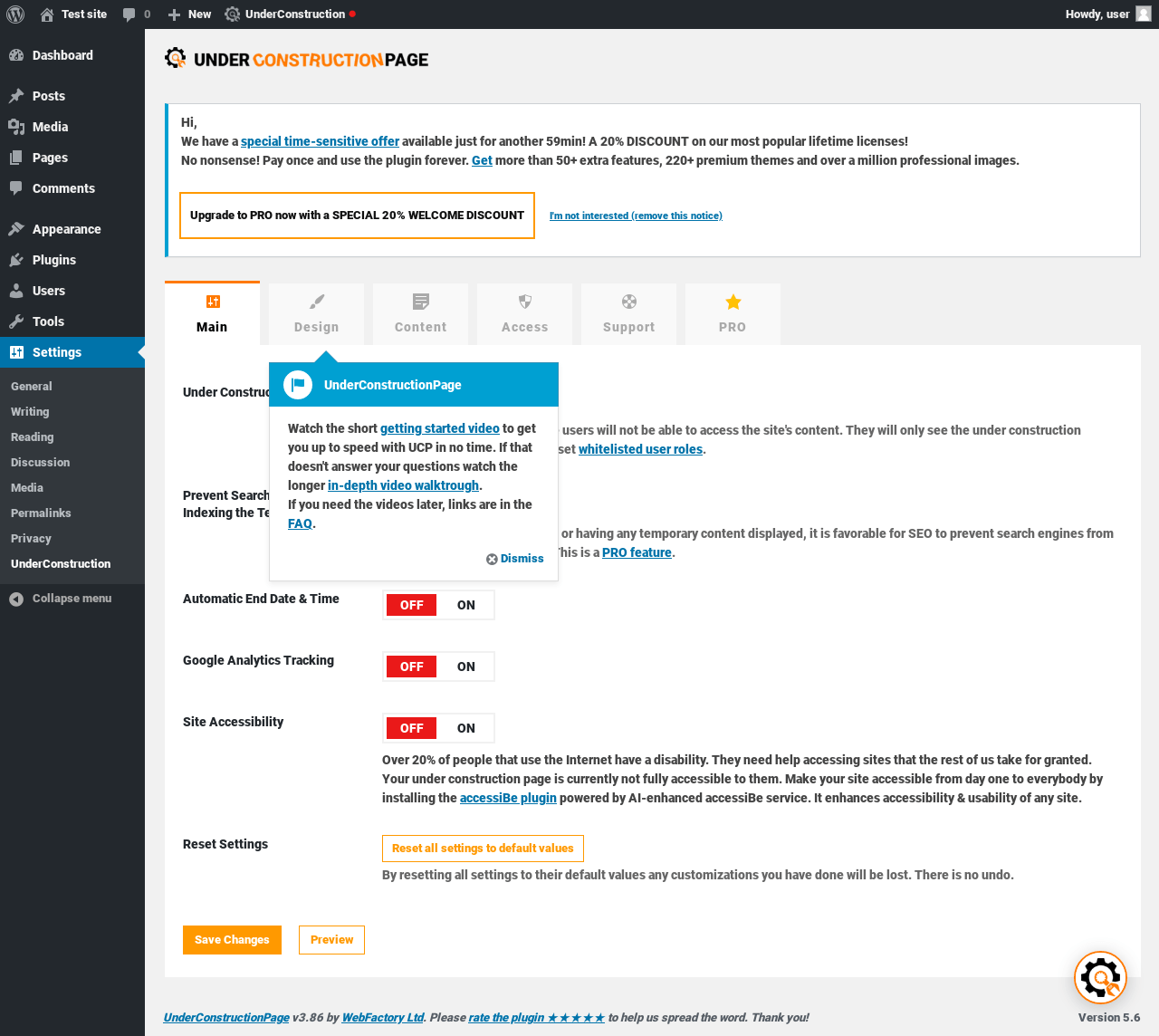The width and height of the screenshot is (1159, 1036).
Task: Click the flag icon in the pointer popup
Action: click(x=298, y=385)
